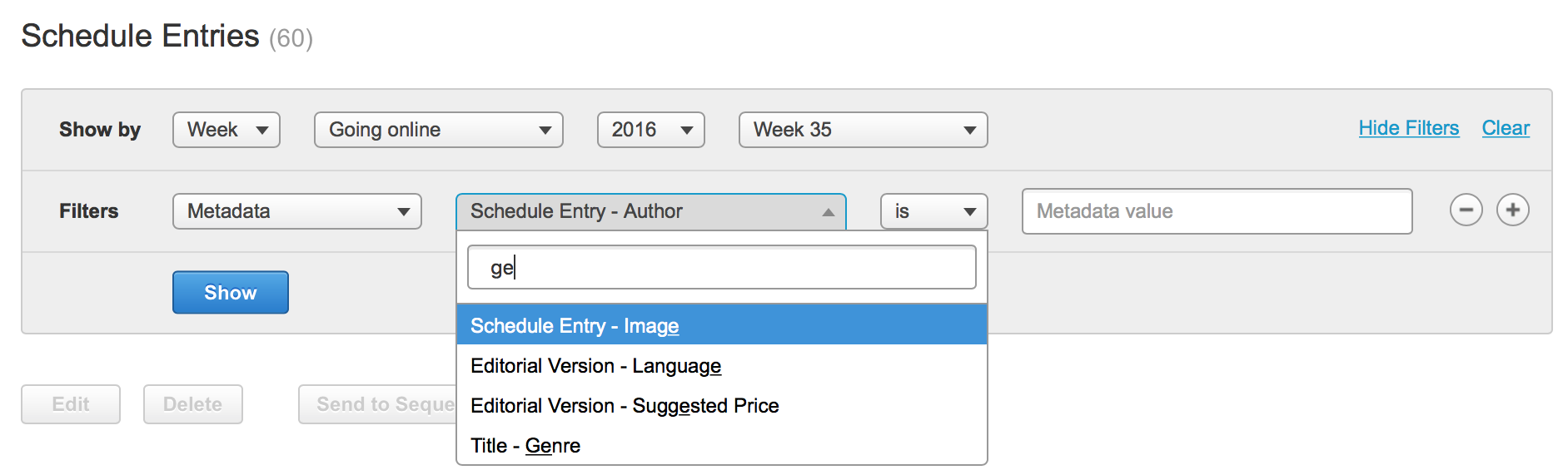
Task: Collapse the Schedule Entry - Author dropdown
Action: pos(650,211)
